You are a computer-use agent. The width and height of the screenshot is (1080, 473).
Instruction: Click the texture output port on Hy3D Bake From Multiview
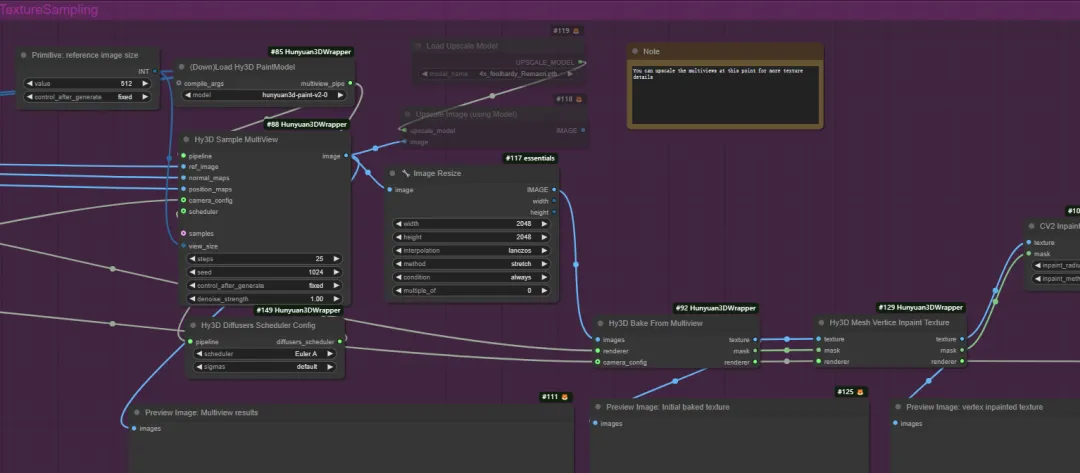pyautogui.click(x=755, y=339)
